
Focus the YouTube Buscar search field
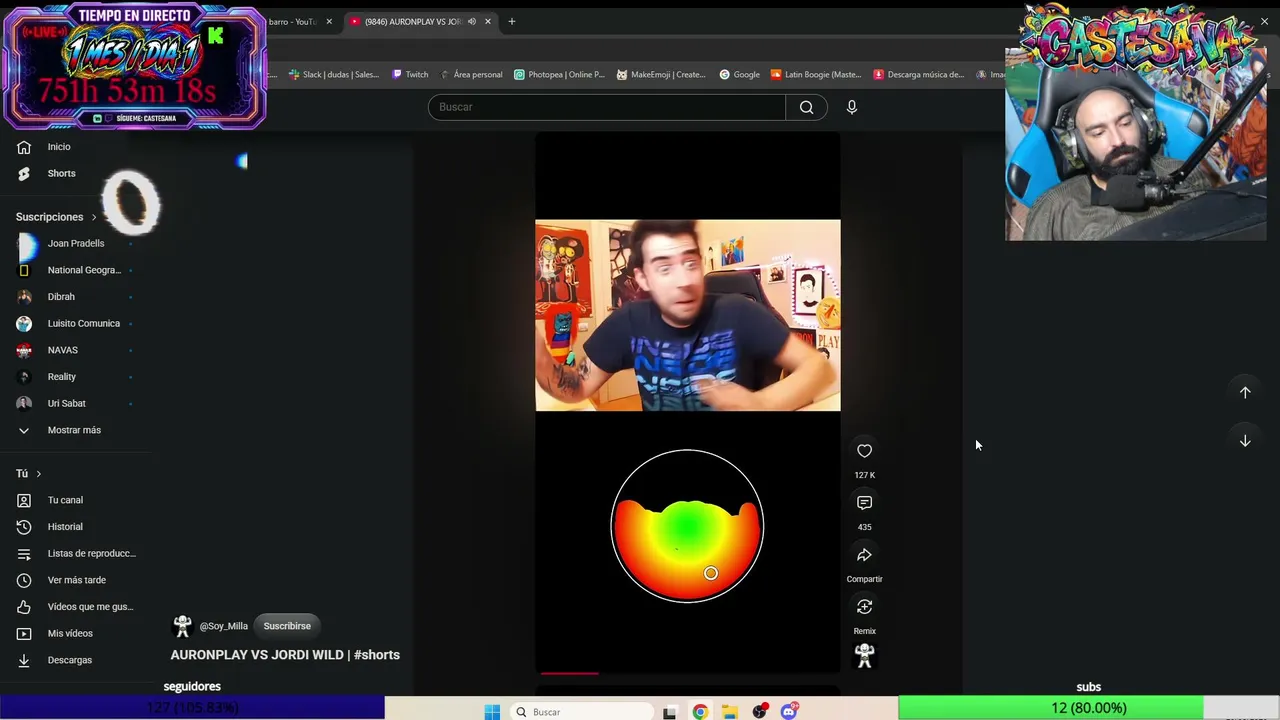click(607, 107)
